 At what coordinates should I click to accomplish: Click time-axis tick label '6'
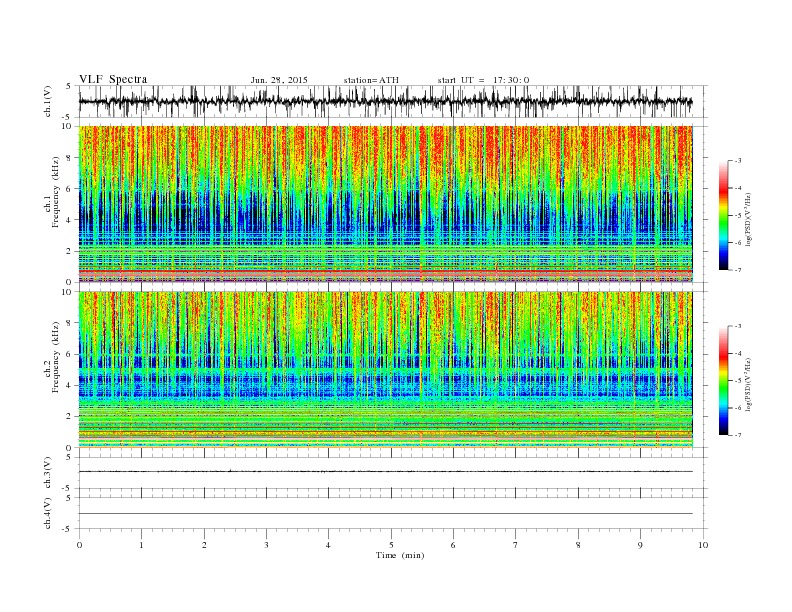[x=453, y=545]
